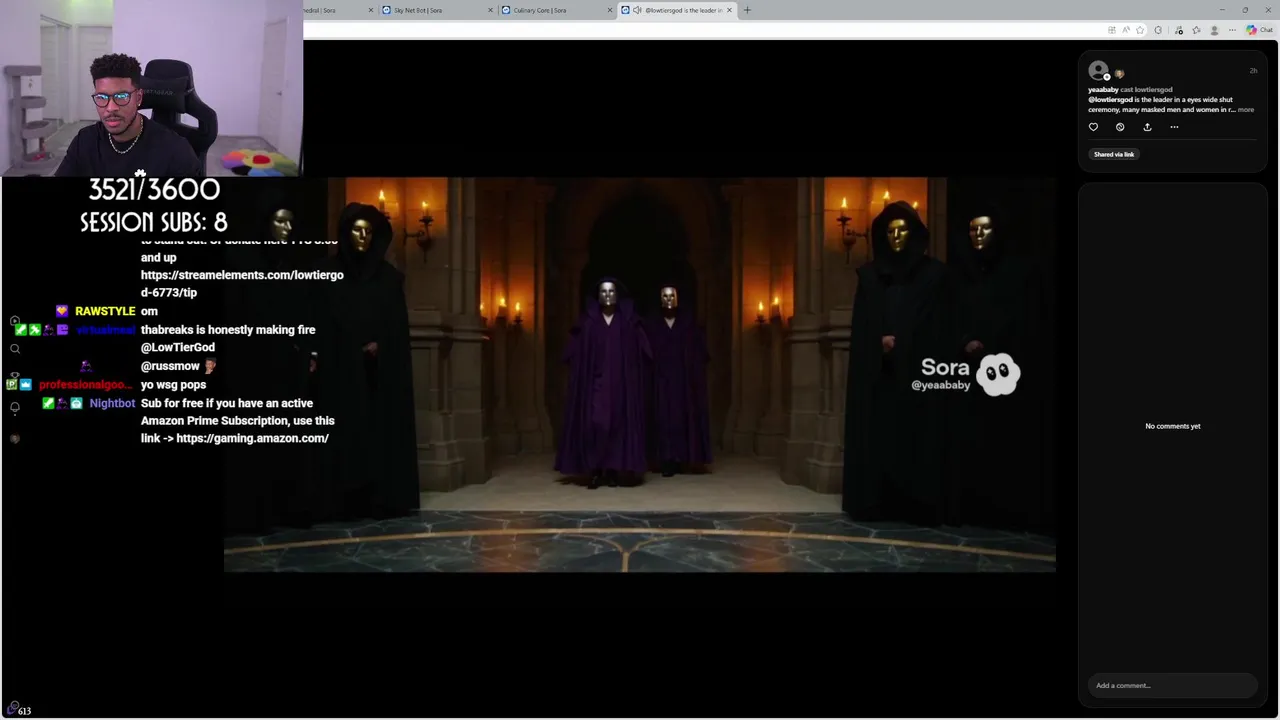Click the 'No comments yet' text
1280x720 pixels.
(1173, 426)
